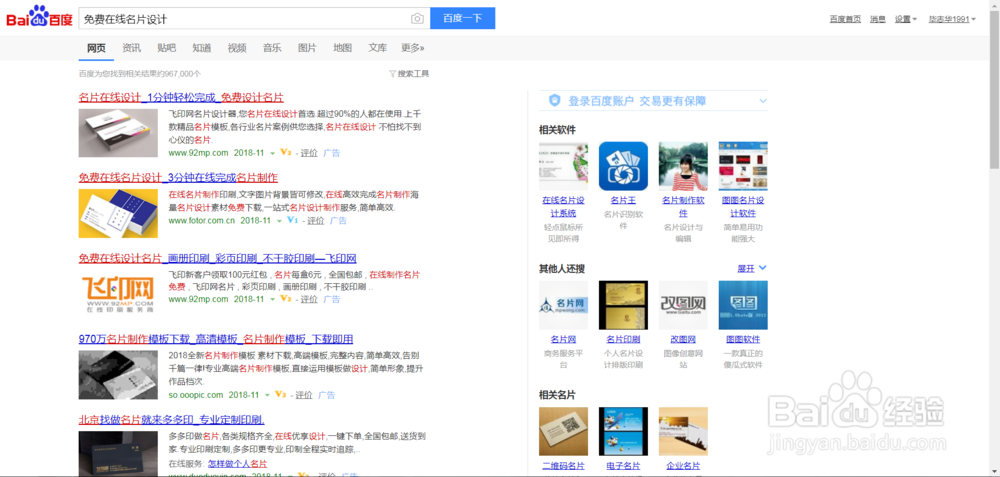Open result 免费在线设计名片_画册印刷

(217, 258)
